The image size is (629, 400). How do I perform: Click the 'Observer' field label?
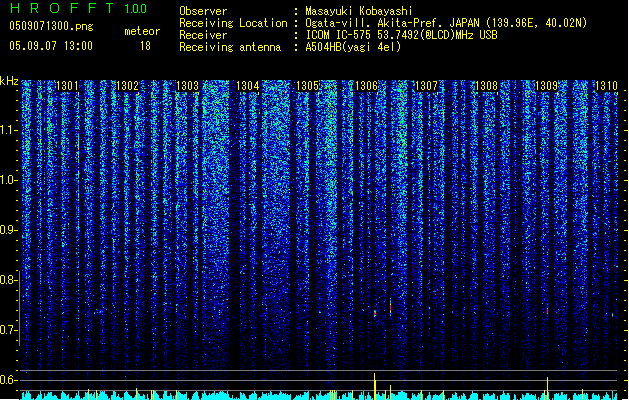coord(203,11)
